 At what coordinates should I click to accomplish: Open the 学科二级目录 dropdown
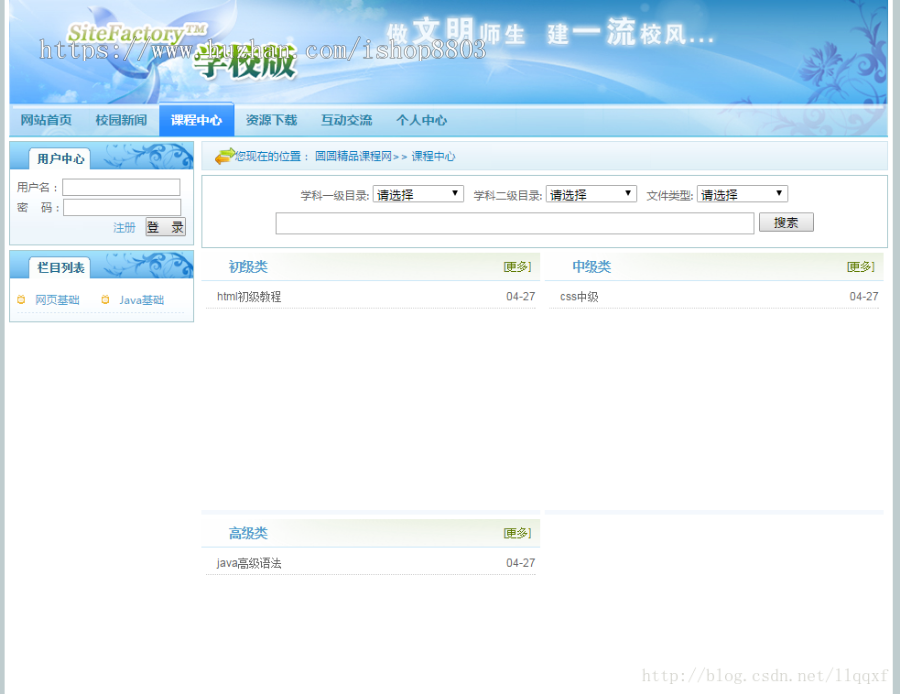click(x=591, y=193)
